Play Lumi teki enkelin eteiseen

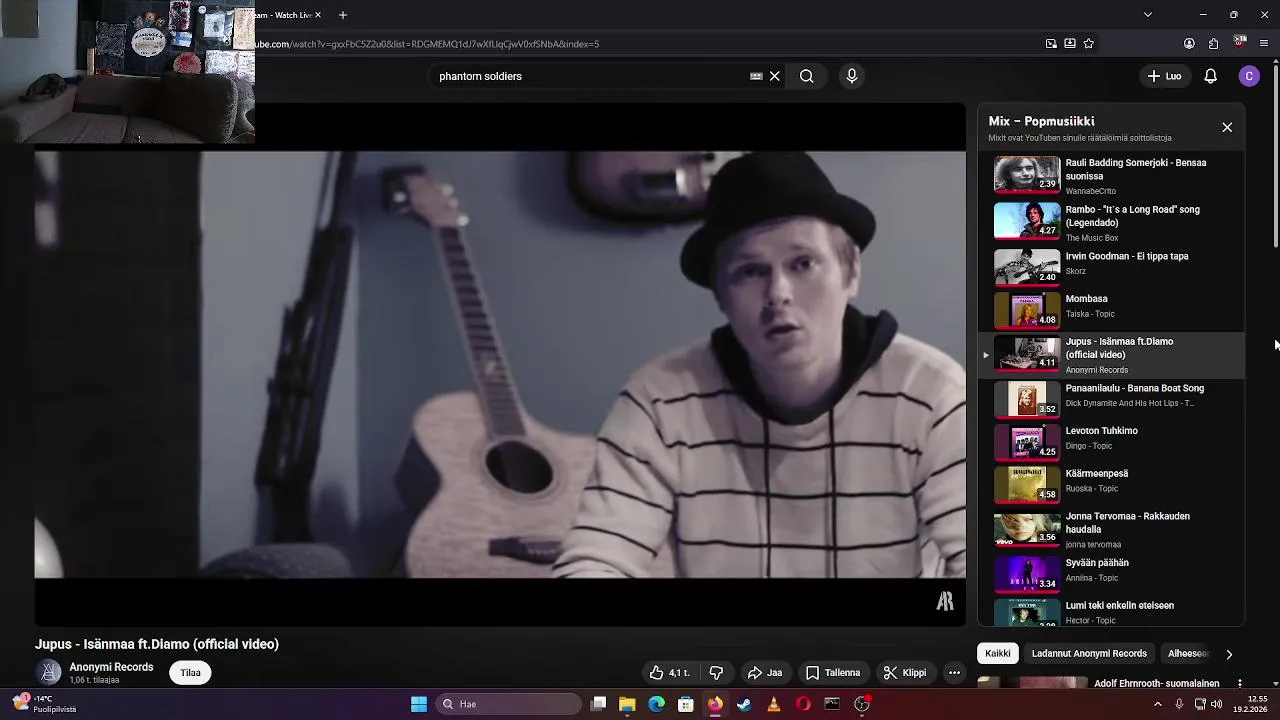point(1110,612)
